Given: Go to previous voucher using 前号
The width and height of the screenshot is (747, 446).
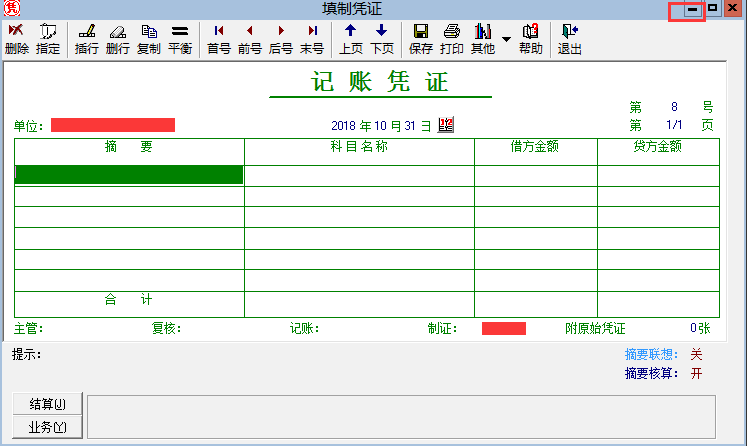Looking at the screenshot, I should coord(250,39).
